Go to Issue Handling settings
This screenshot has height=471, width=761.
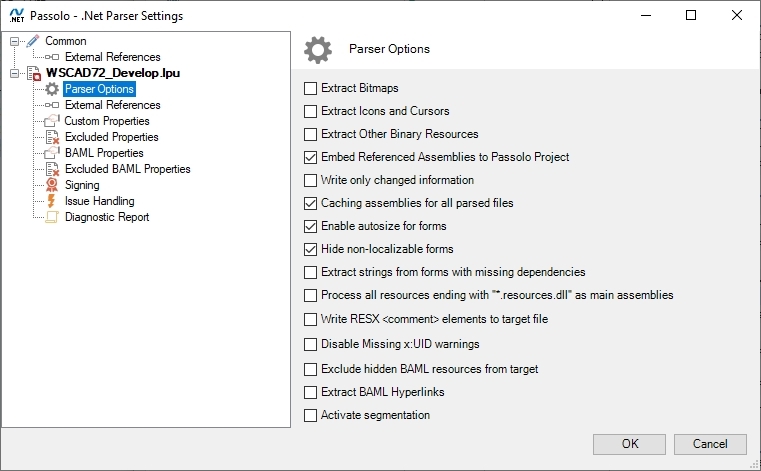tap(99, 201)
